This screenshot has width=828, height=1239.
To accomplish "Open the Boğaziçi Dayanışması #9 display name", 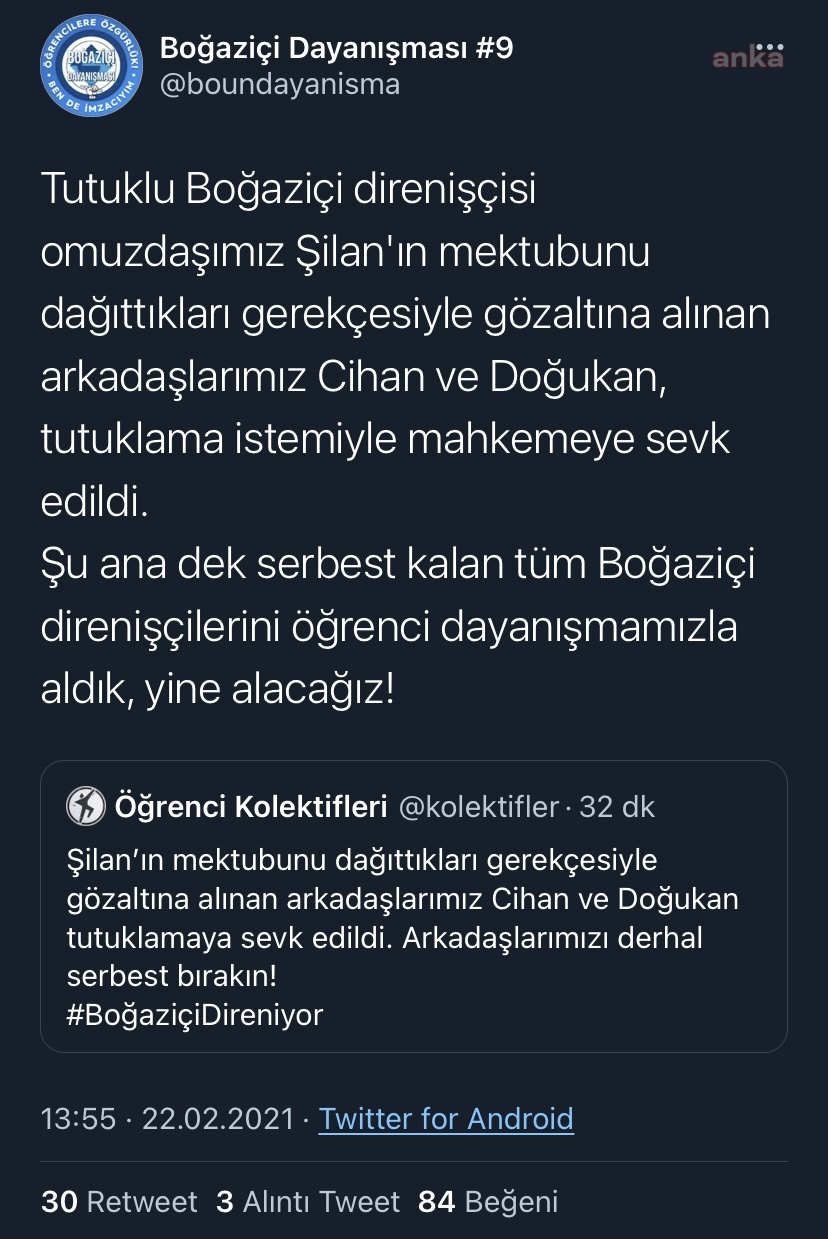I will click(x=337, y=47).
